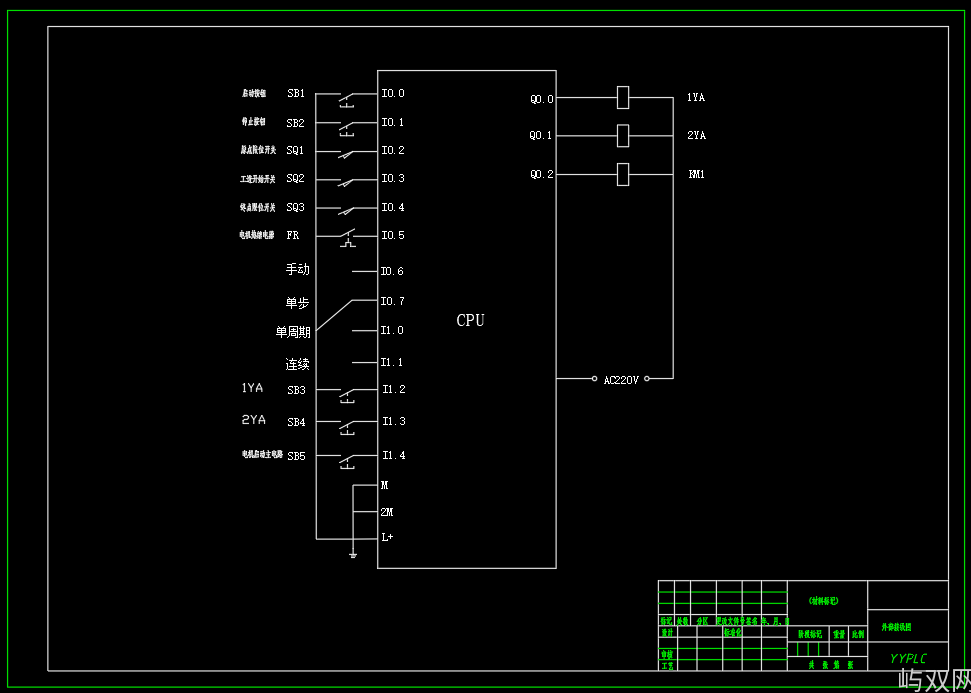Click the 单周期 mode label

[294, 333]
